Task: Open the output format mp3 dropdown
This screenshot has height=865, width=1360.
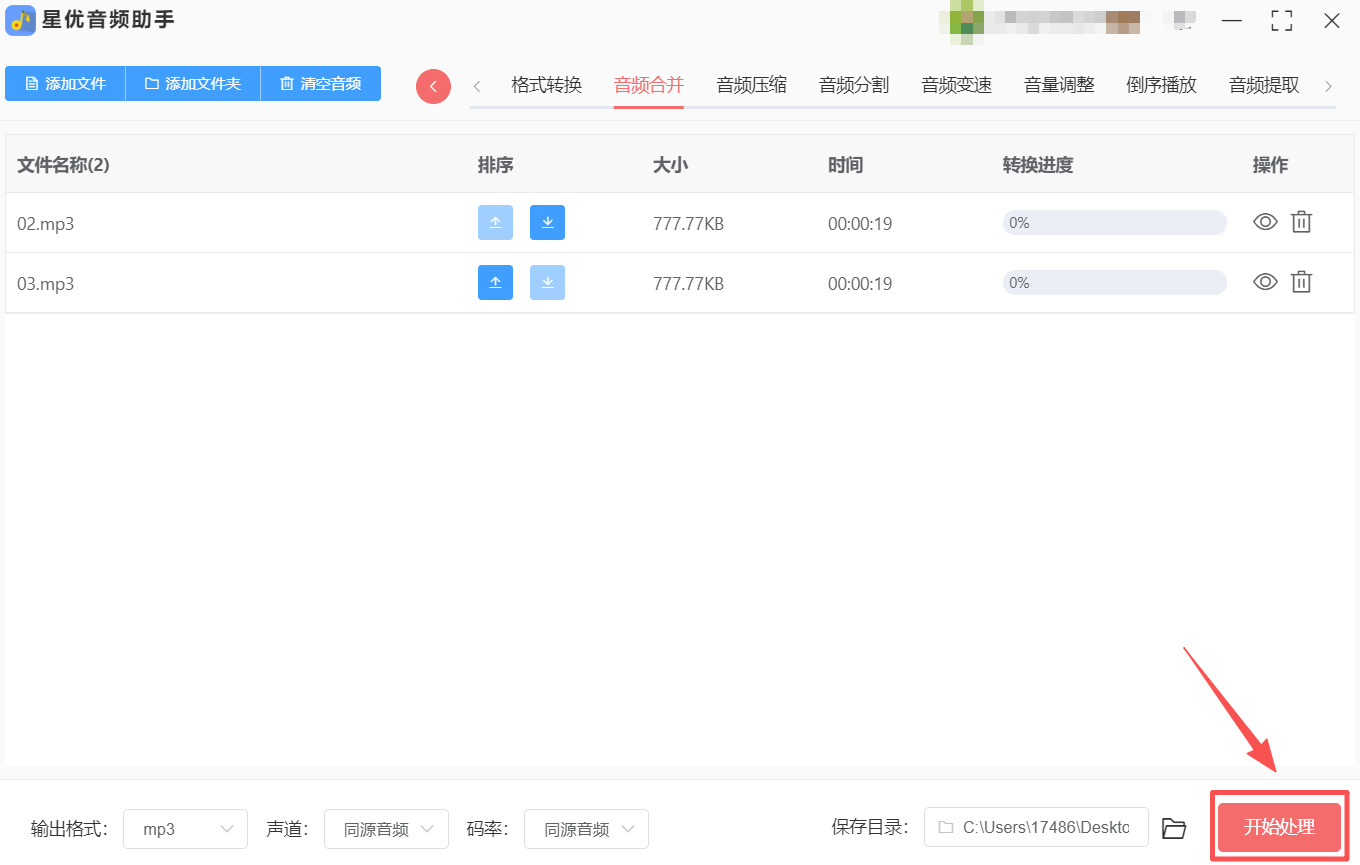Action: point(185,829)
